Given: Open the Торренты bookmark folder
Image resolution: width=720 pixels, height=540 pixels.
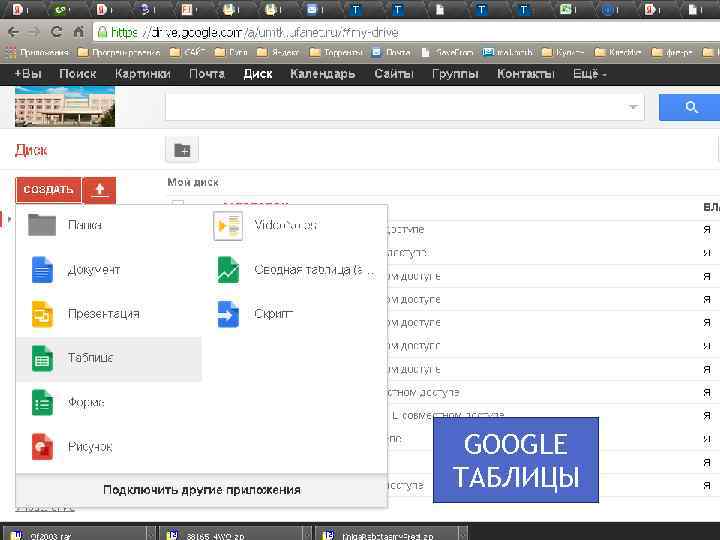Looking at the screenshot, I should point(336,52).
